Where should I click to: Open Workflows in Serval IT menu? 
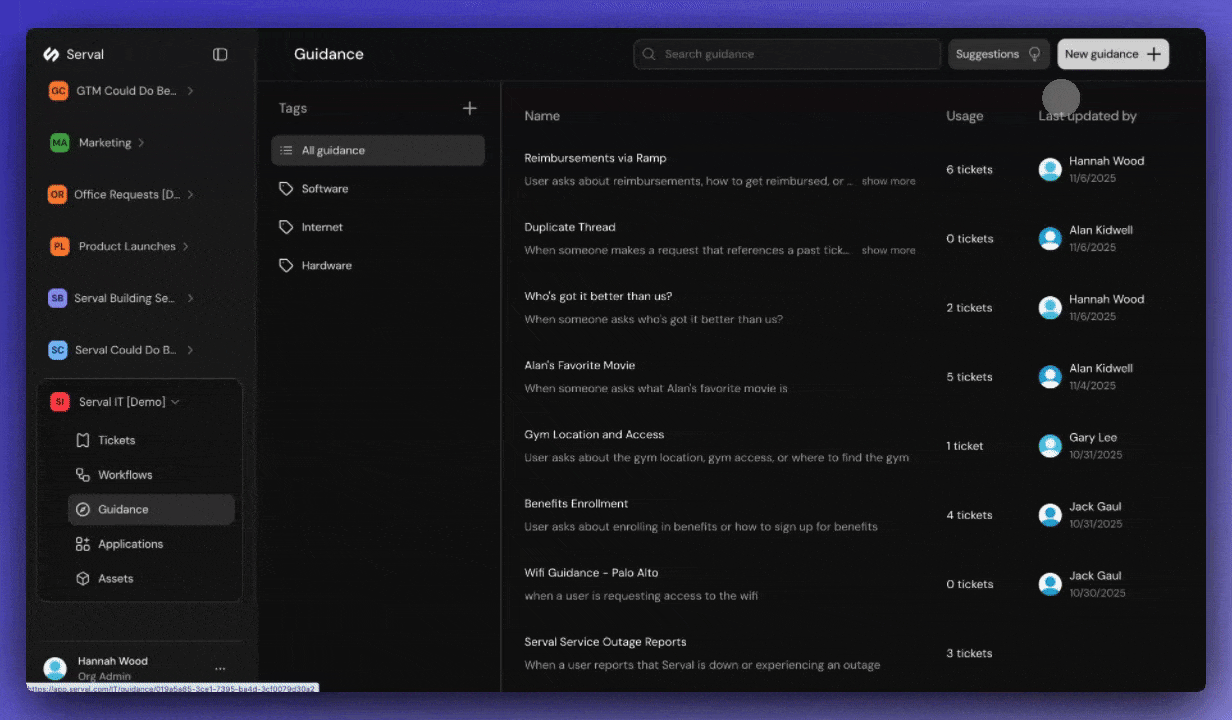click(x=151, y=475)
